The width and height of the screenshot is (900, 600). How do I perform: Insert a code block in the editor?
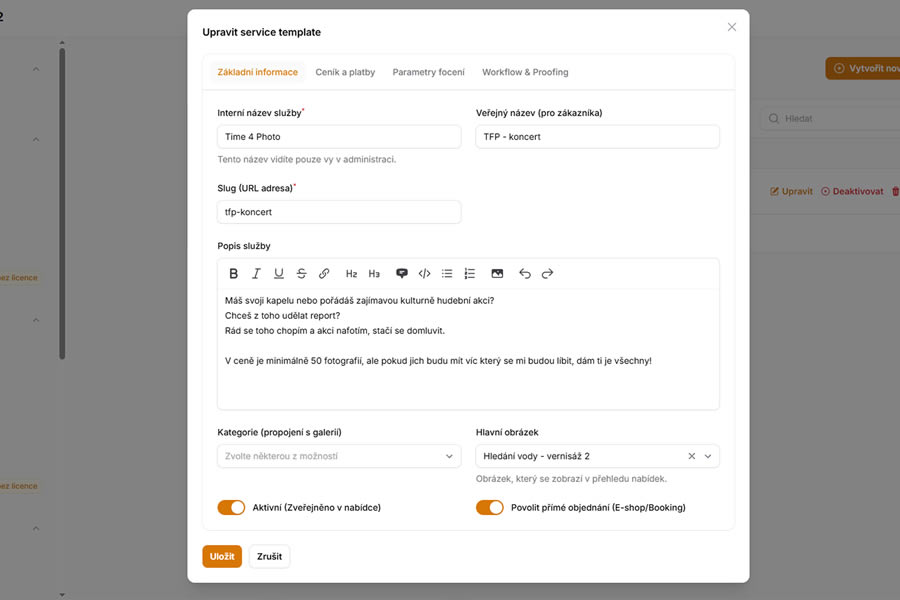(x=424, y=273)
